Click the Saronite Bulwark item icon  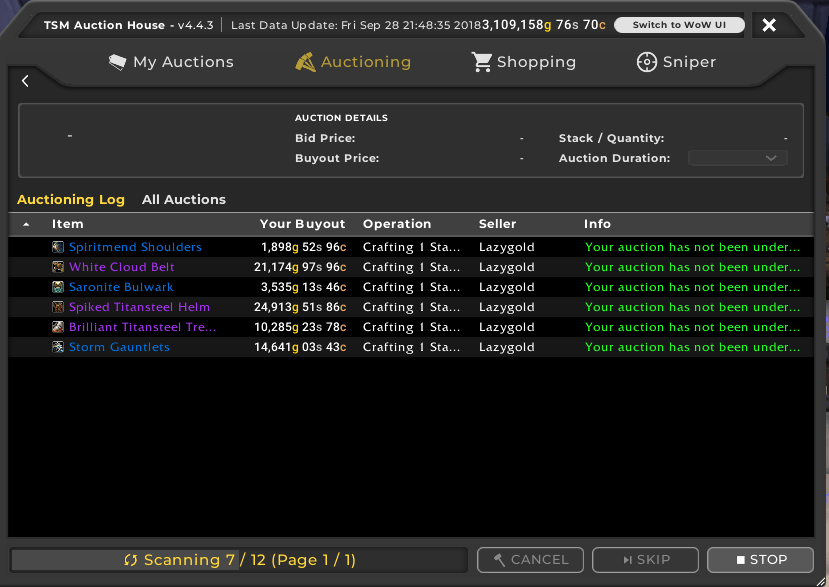coord(58,287)
